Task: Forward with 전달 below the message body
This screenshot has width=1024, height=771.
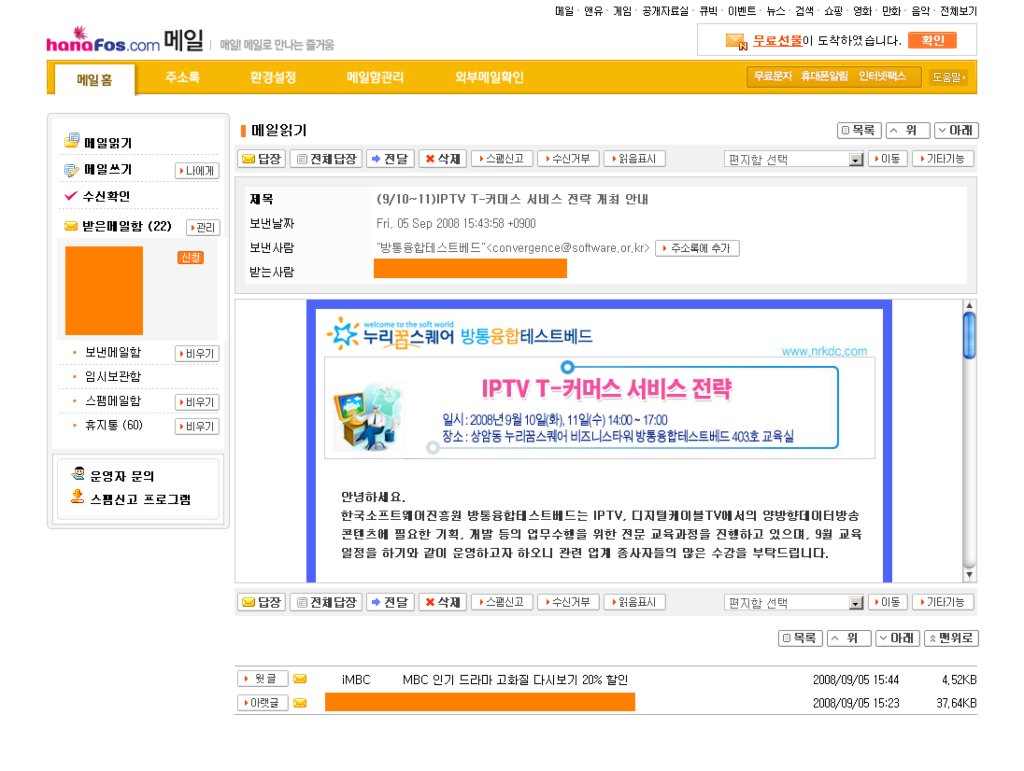Action: (390, 602)
